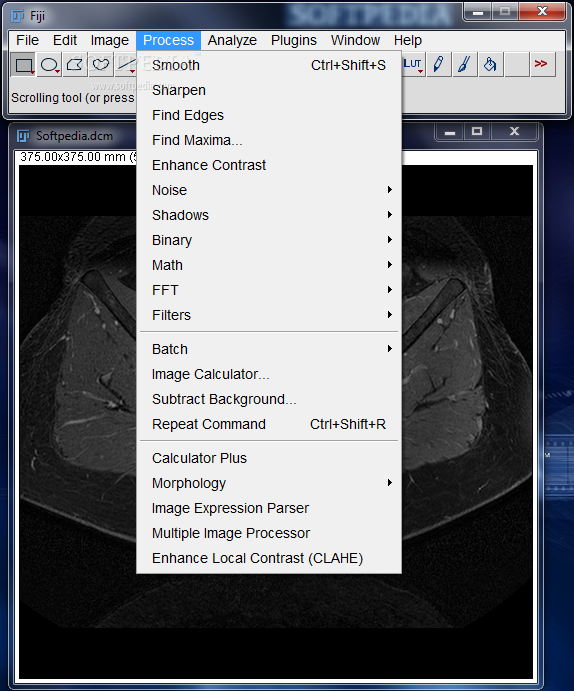Select the Freehand selection tool
The height and width of the screenshot is (691, 574).
[101, 65]
